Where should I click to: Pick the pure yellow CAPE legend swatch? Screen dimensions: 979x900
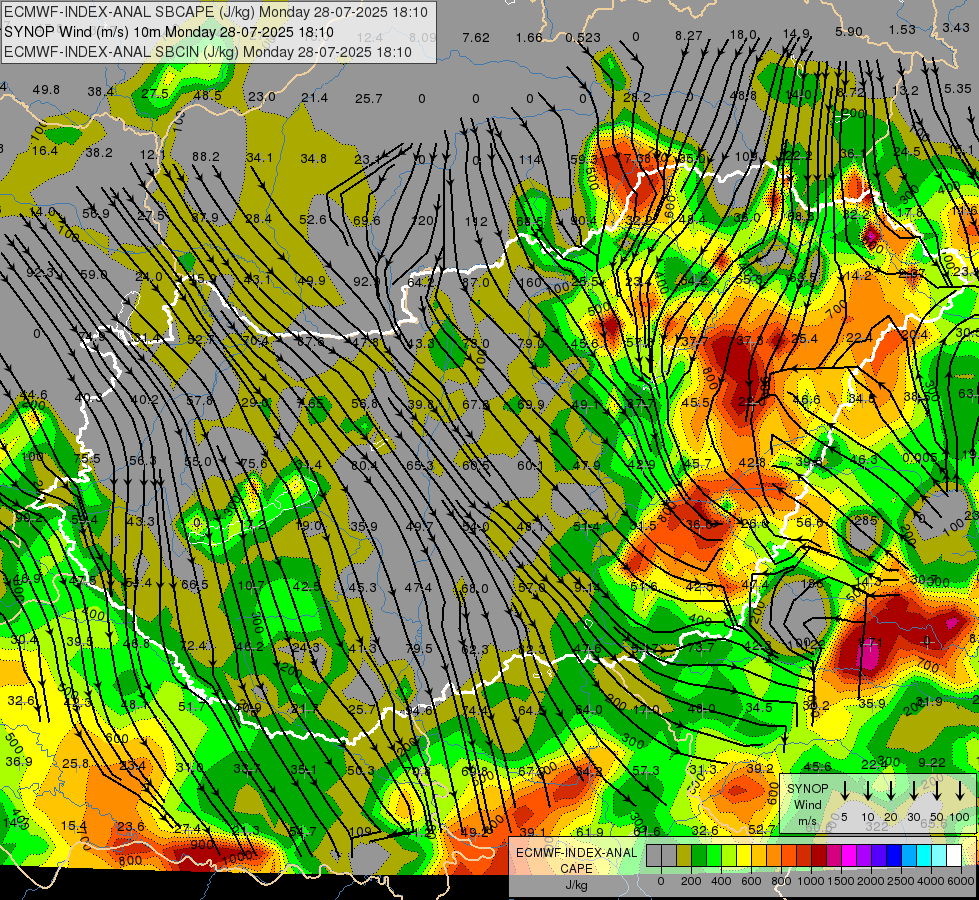coord(744,856)
